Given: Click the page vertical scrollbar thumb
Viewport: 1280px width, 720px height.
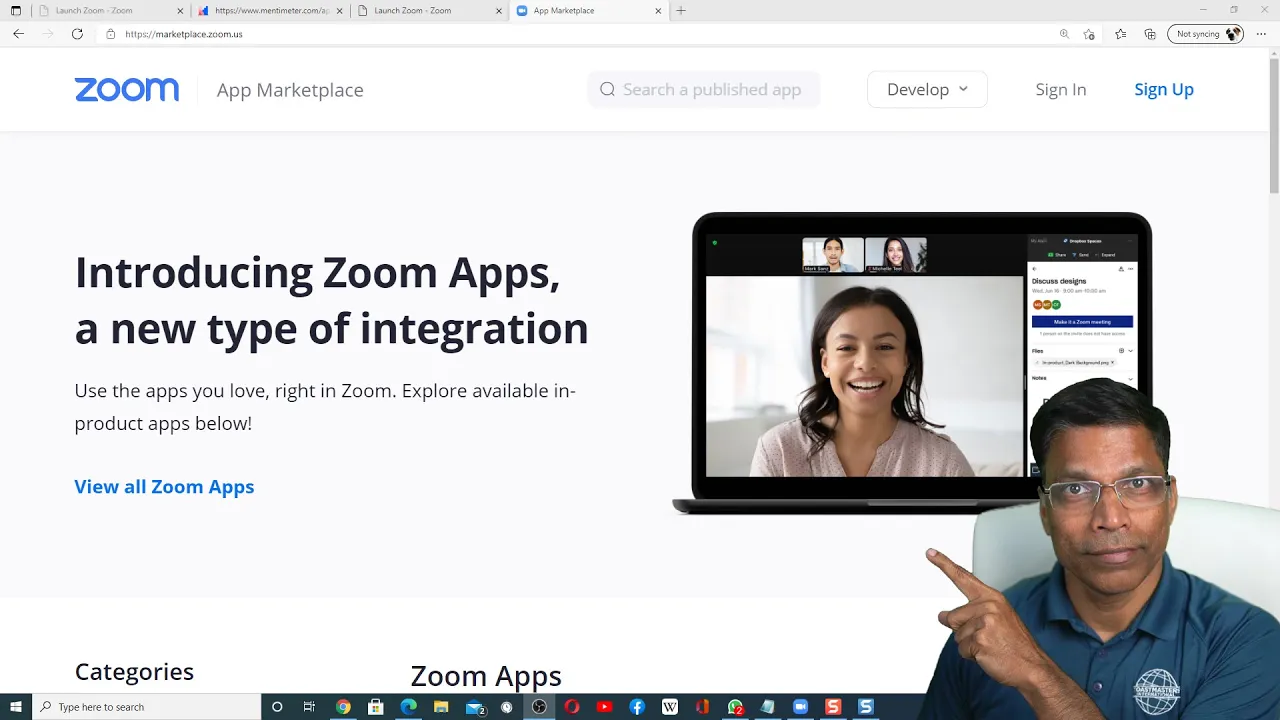Looking at the screenshot, I should click(1274, 125).
